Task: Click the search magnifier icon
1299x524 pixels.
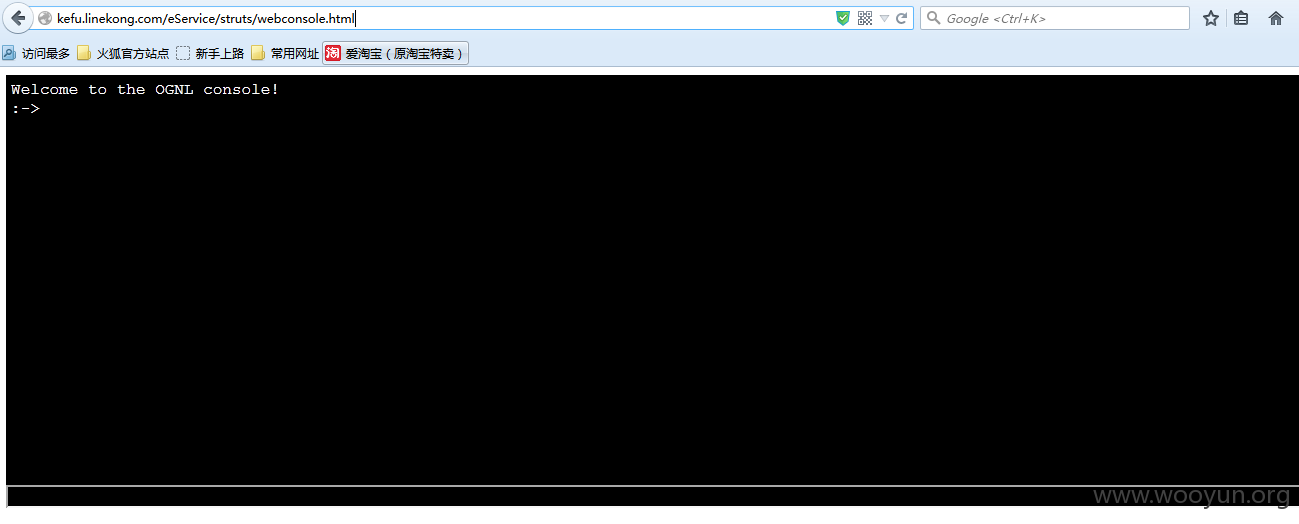Action: (933, 18)
